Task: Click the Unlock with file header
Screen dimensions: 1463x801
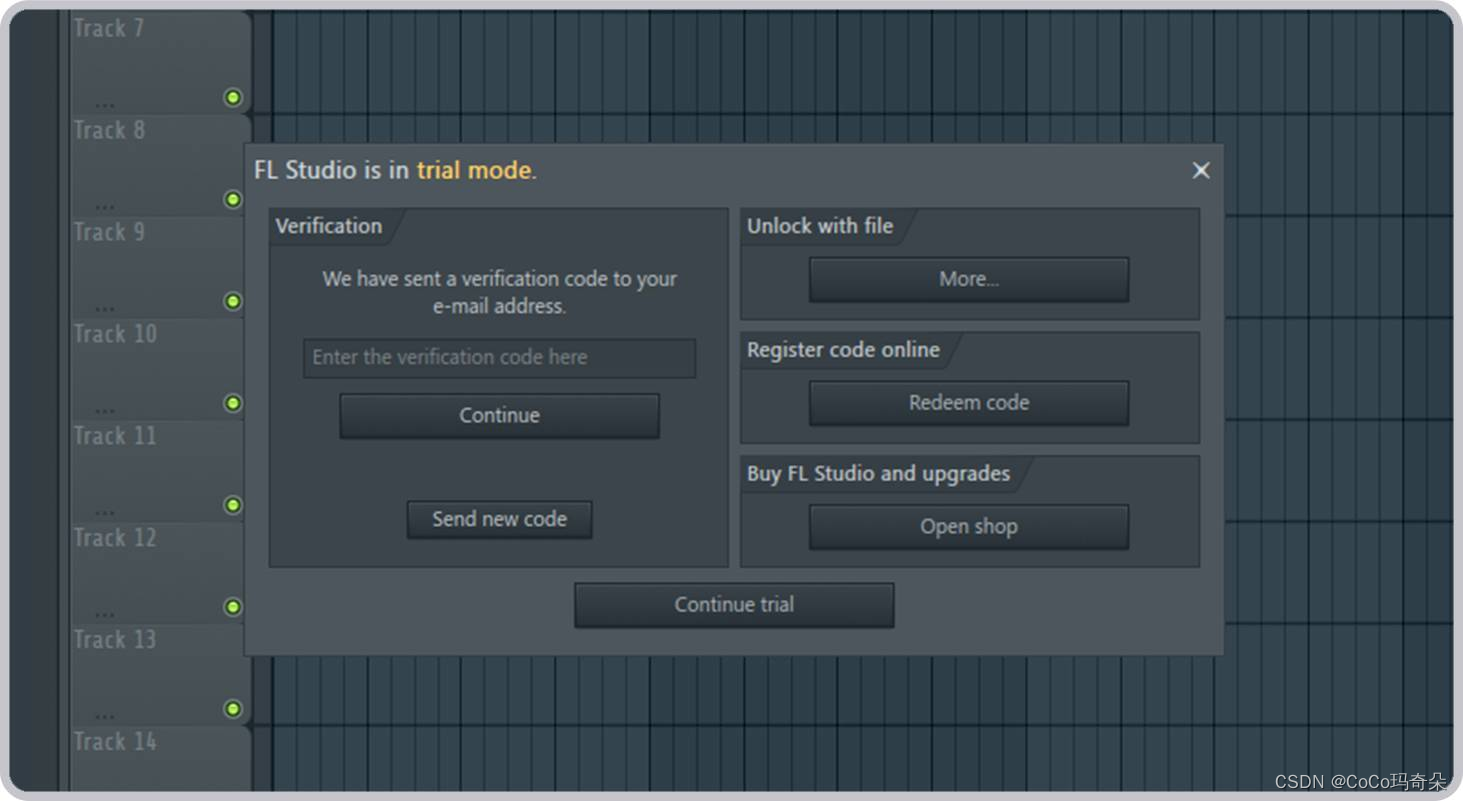Action: coord(820,226)
